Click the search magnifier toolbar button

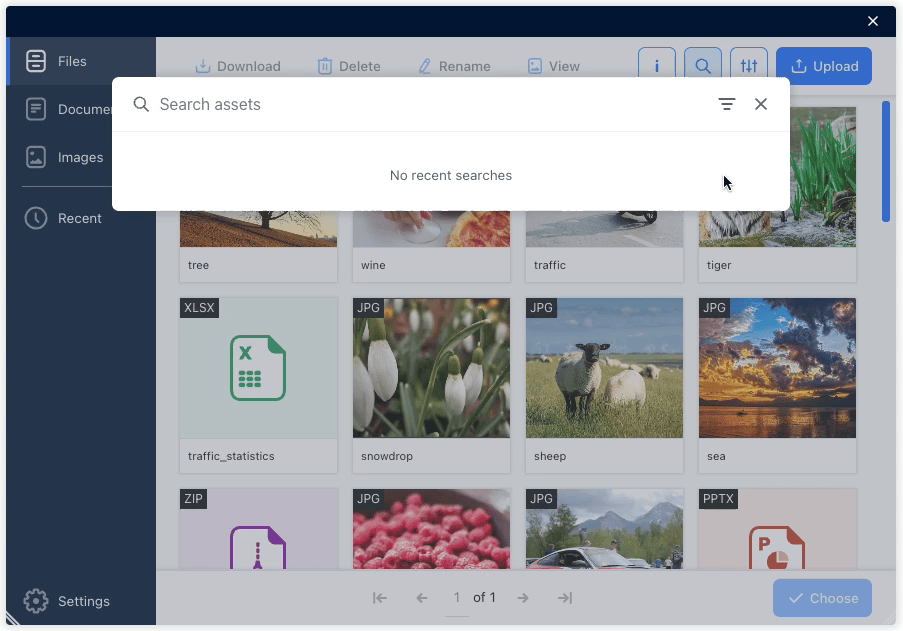703,66
